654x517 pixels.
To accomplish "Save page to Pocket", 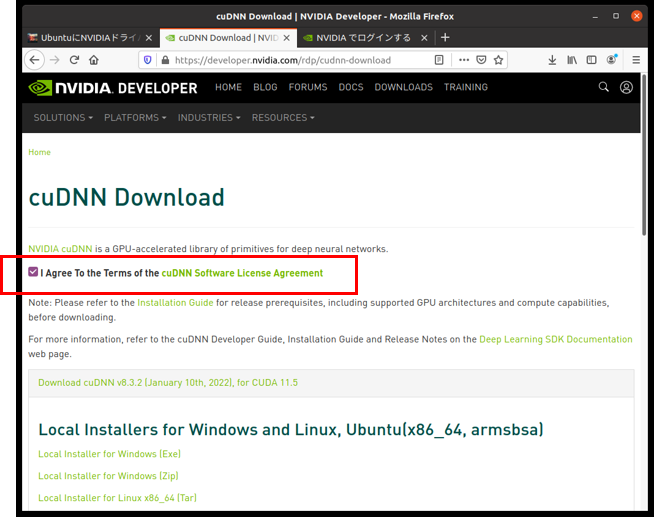I will coord(481,60).
